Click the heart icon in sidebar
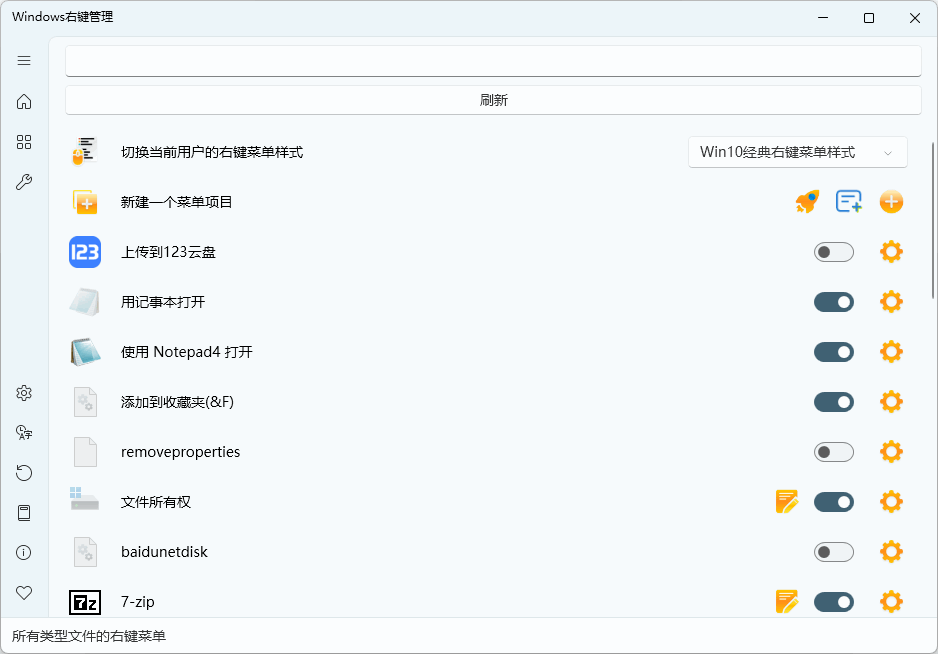938x654 pixels. 24,593
